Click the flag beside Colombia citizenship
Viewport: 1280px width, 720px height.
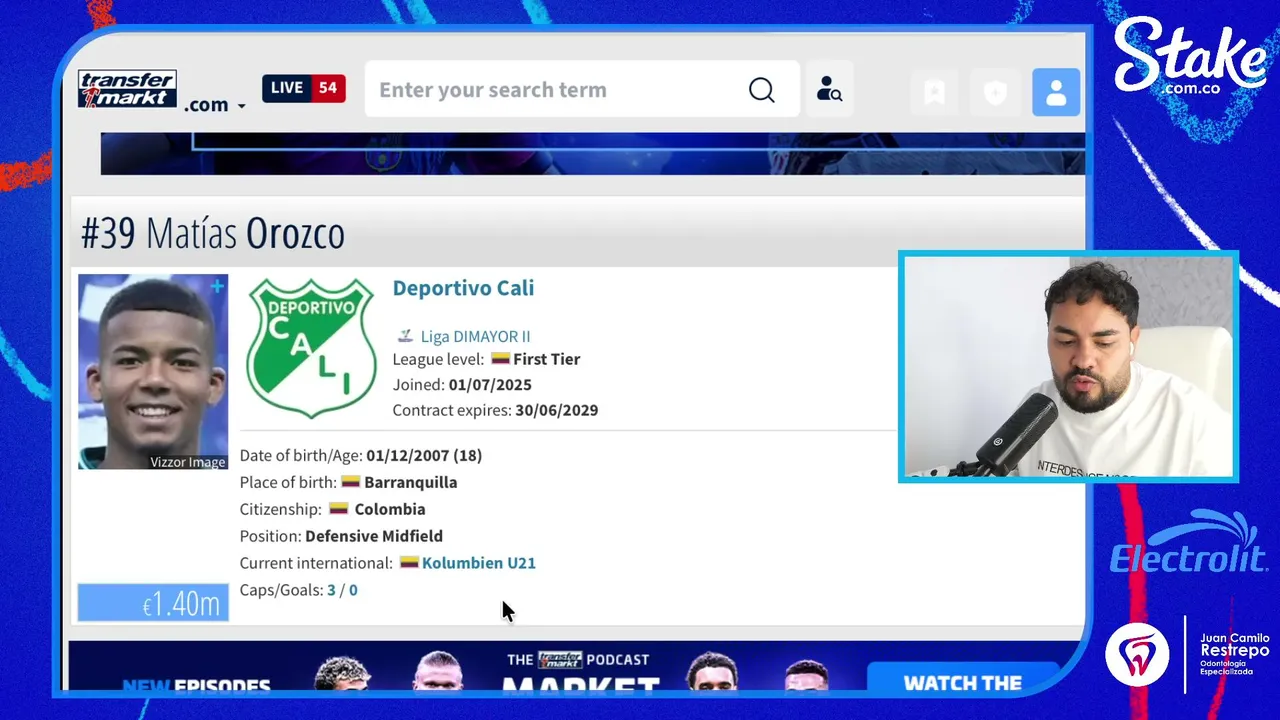tap(339, 508)
